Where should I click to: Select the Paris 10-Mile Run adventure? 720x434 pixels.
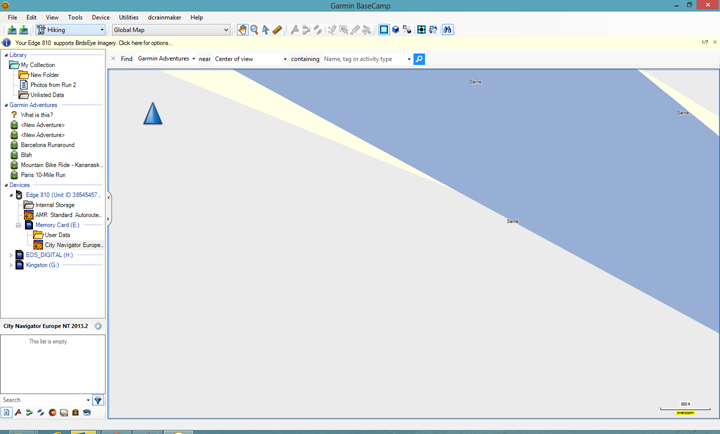tap(43, 175)
